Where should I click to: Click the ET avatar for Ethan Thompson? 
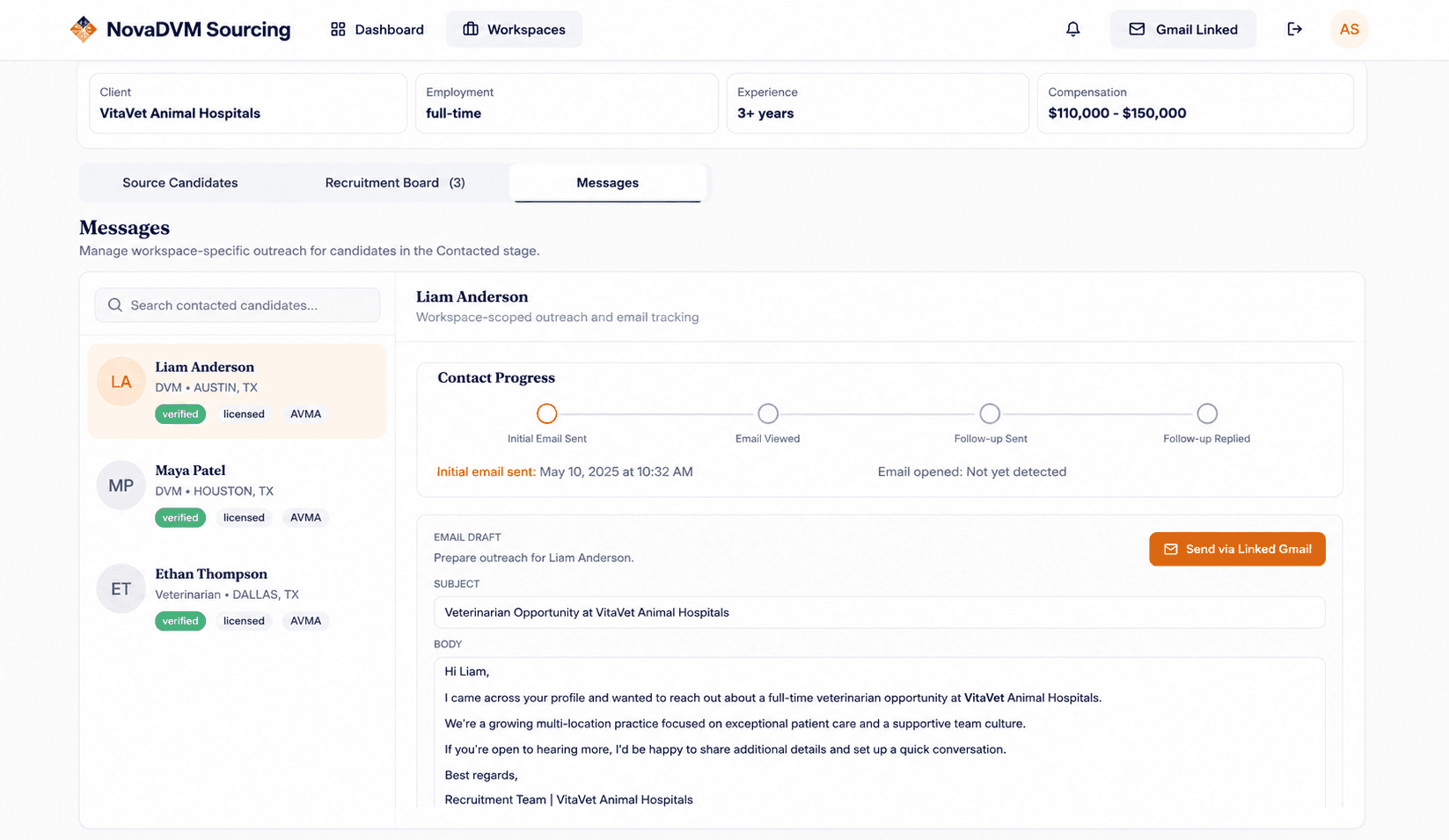pyautogui.click(x=121, y=588)
